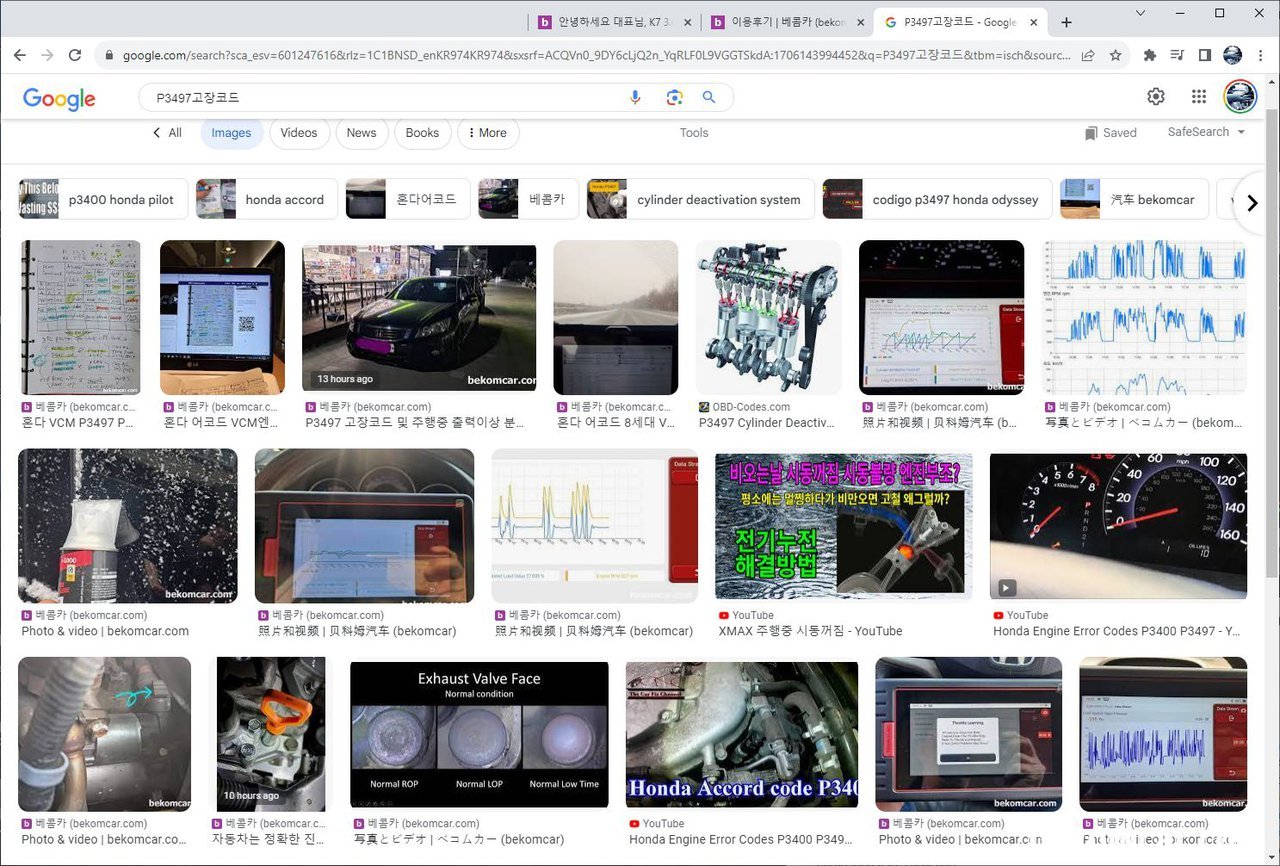Open the Chrome profile icon in toolbar

click(1232, 55)
